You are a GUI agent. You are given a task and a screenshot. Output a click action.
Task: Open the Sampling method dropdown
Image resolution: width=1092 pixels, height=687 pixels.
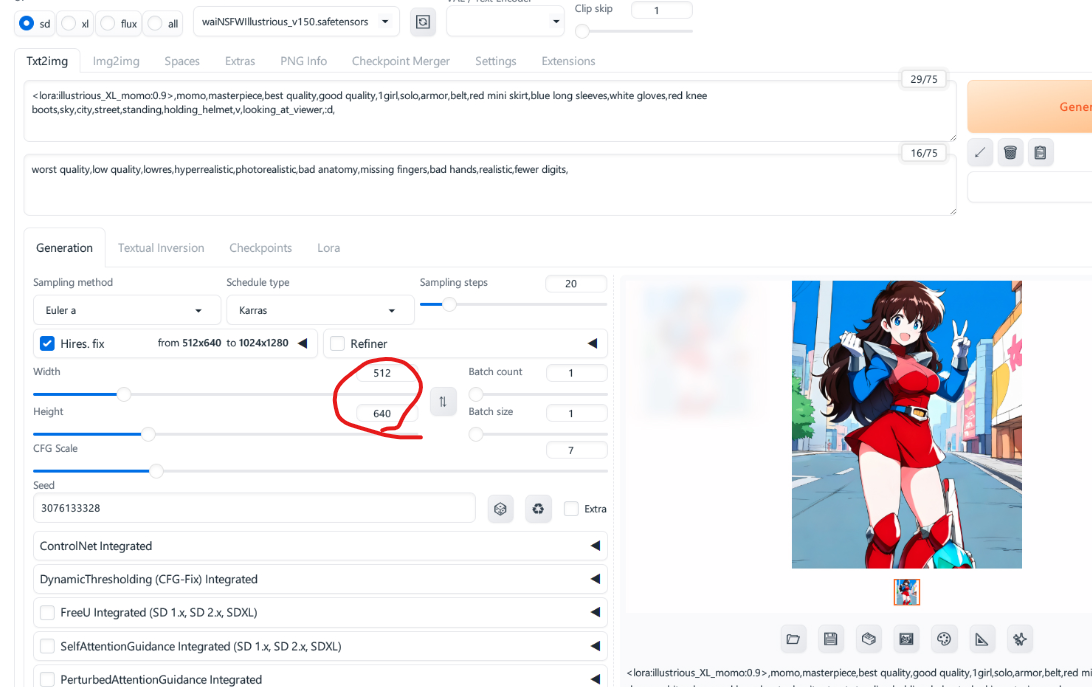127,310
